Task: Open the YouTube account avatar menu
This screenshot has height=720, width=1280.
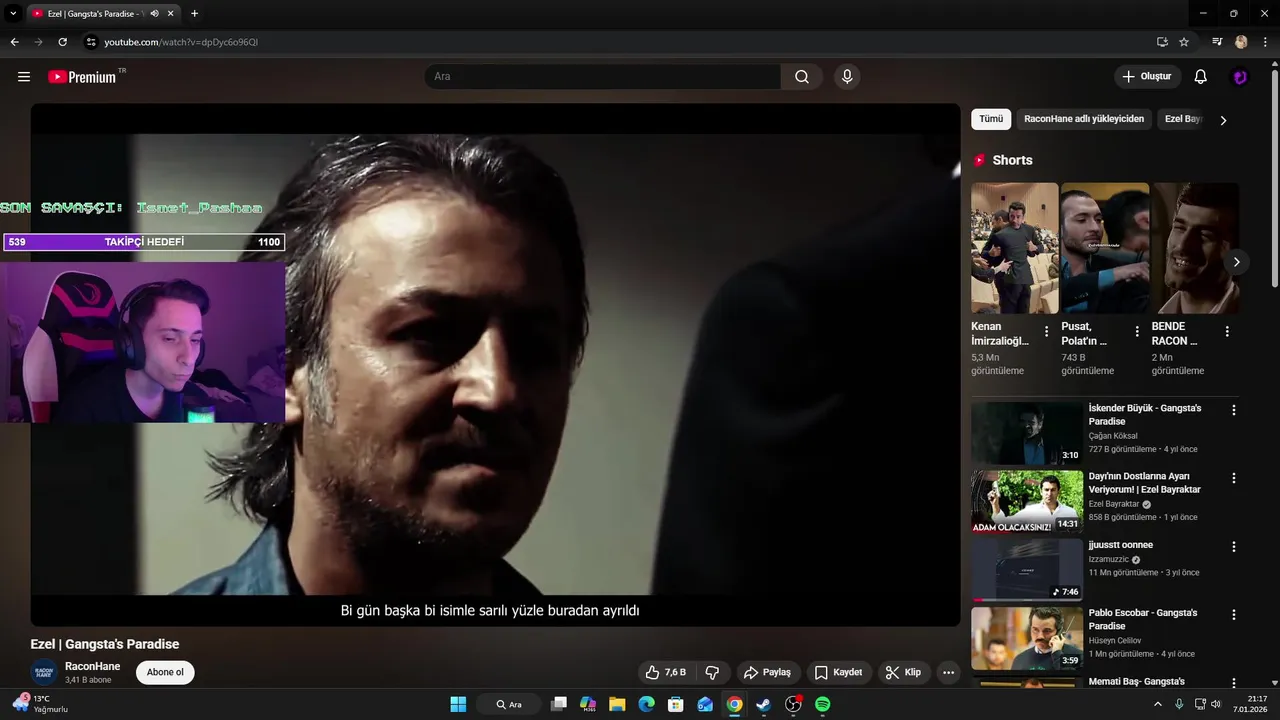Action: [1240, 77]
